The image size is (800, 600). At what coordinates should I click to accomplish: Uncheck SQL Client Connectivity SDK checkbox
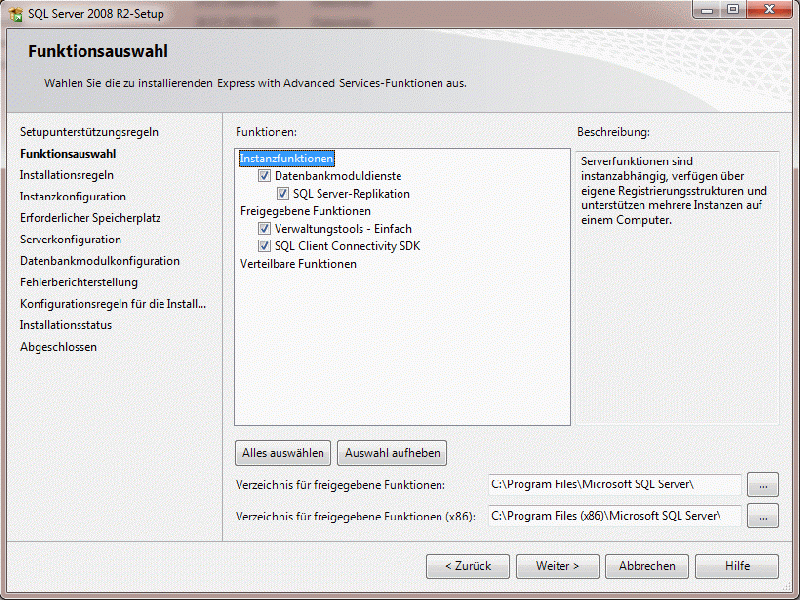(264, 246)
